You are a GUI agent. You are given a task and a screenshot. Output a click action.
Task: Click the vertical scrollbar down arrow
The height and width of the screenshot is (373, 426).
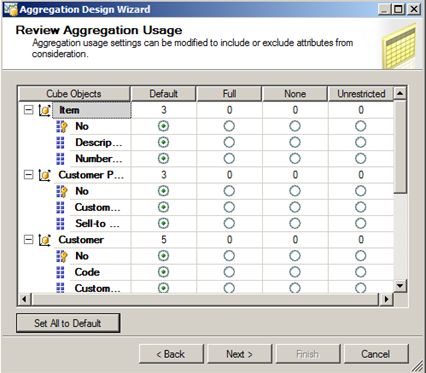(400, 286)
